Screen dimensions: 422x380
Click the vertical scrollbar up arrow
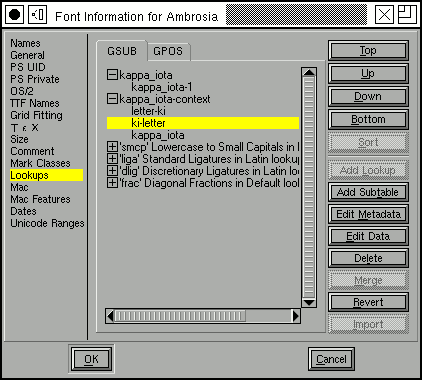(x=309, y=72)
